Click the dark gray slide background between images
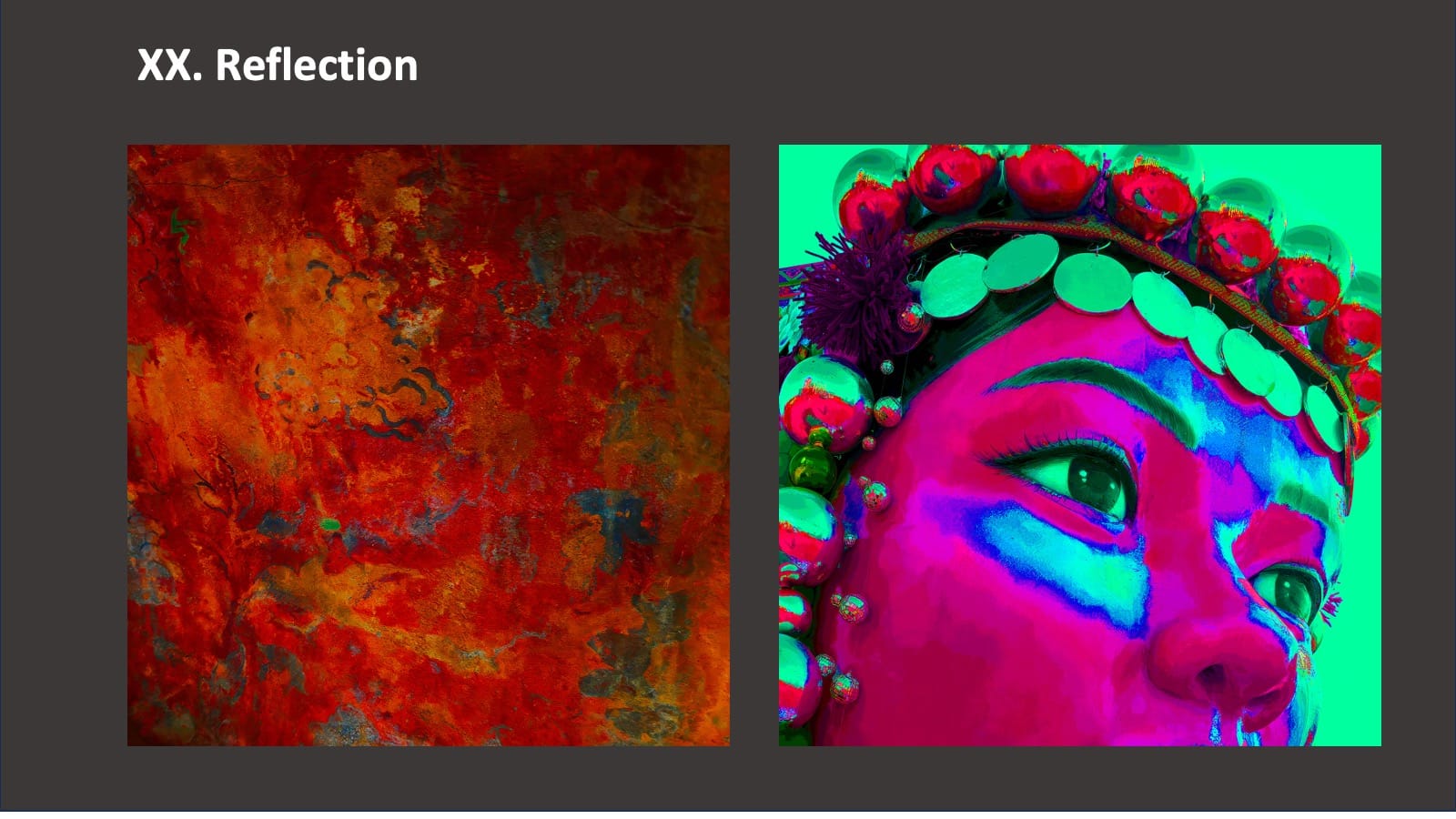Viewport: 1456px width, 819px height. [x=754, y=445]
